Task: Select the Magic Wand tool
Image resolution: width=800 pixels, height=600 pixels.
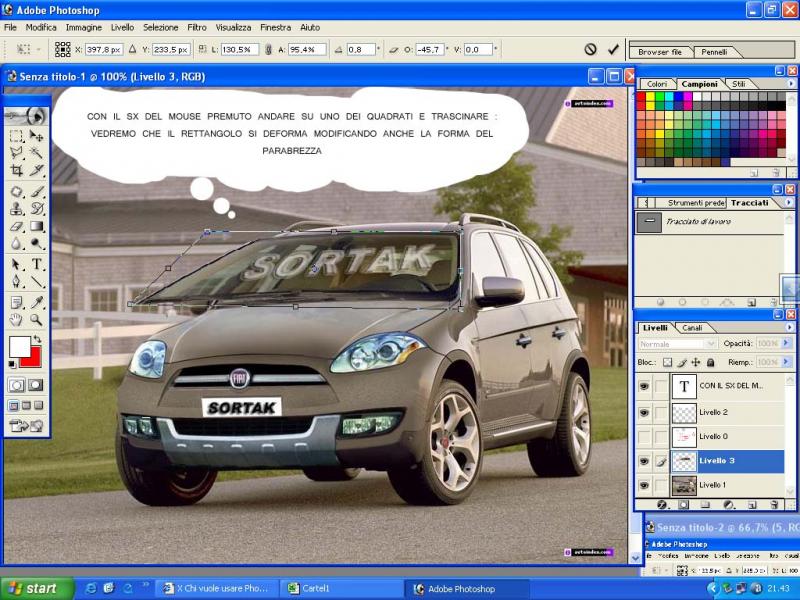Action: pos(36,153)
